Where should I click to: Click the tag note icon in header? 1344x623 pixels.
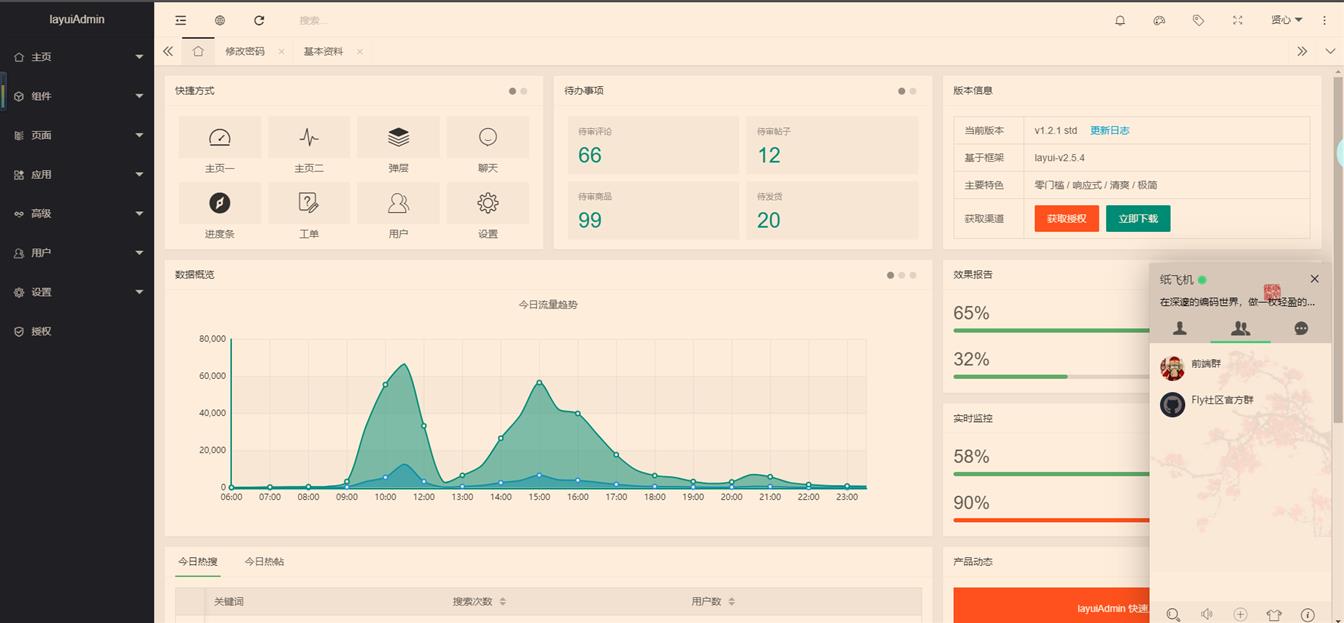1198,20
